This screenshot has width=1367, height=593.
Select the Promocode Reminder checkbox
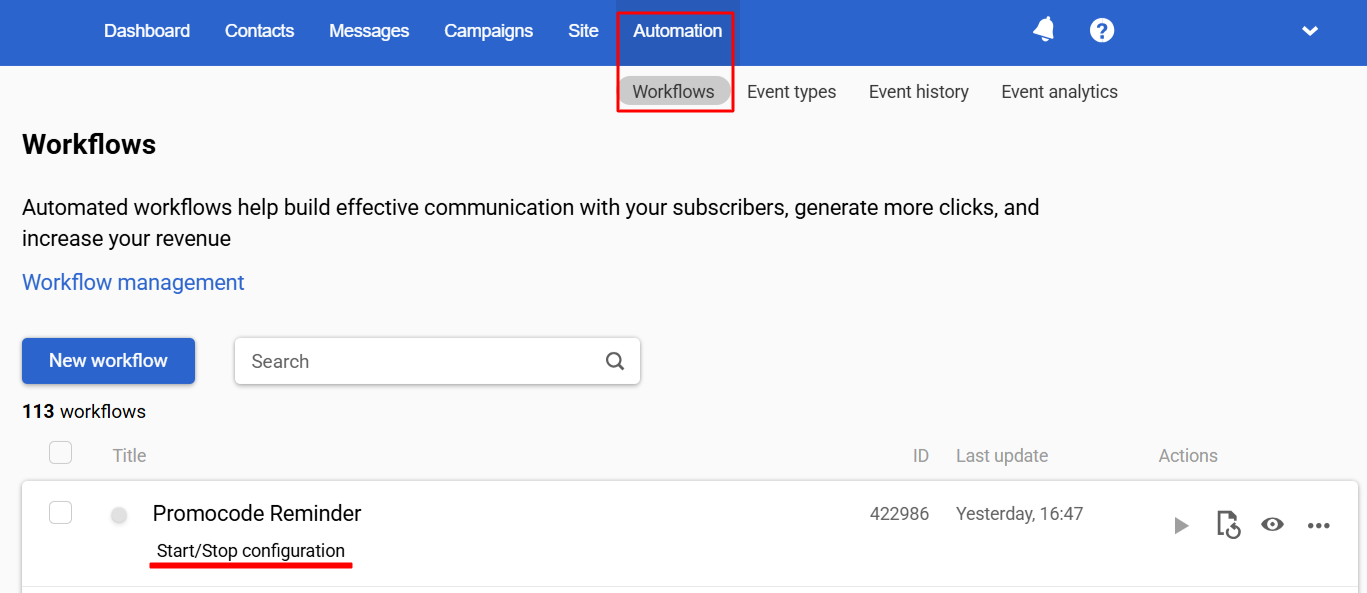click(61, 513)
